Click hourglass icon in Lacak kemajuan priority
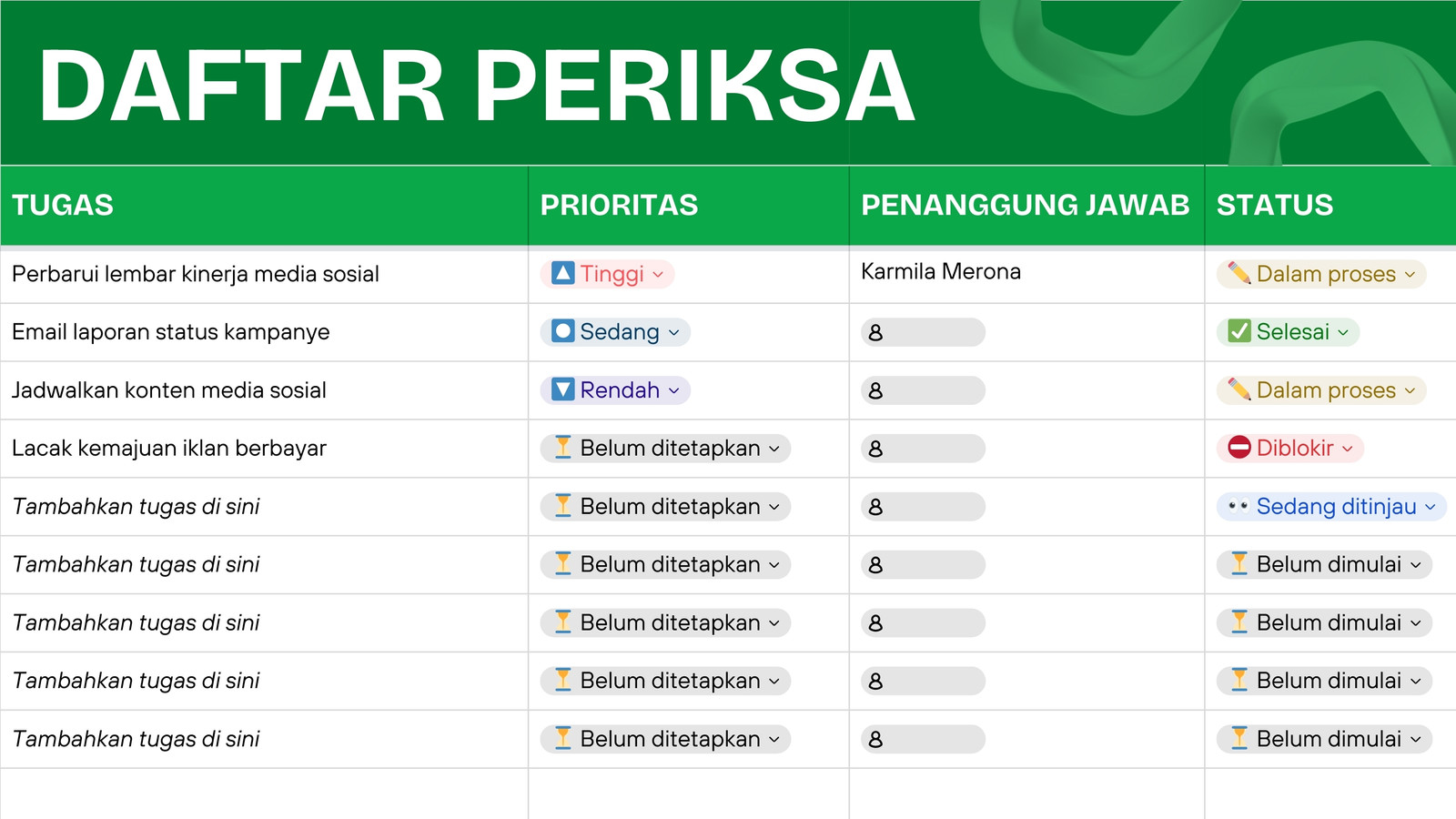The width and height of the screenshot is (1456, 819). point(563,448)
